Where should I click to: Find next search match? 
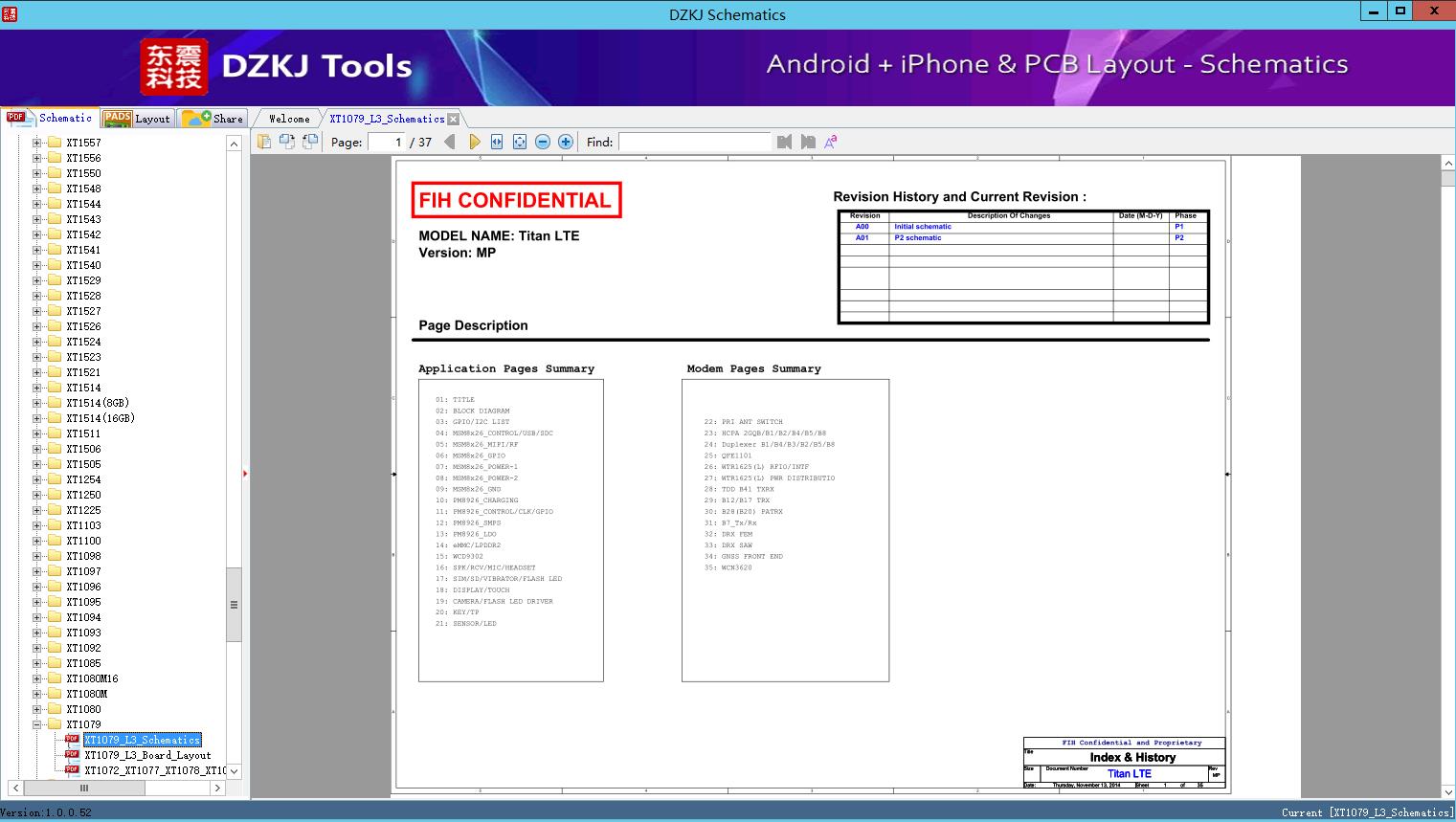point(808,142)
